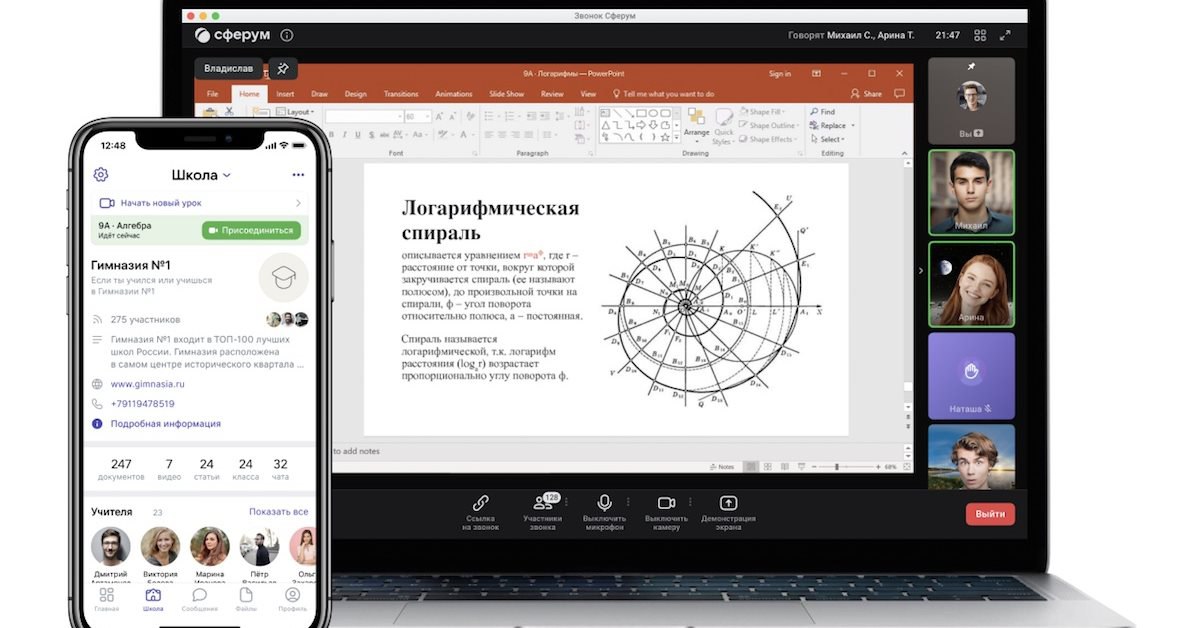This screenshot has width=1200, height=628.
Task: Copy the call link (Ссылка на звонок)
Action: coord(481,511)
